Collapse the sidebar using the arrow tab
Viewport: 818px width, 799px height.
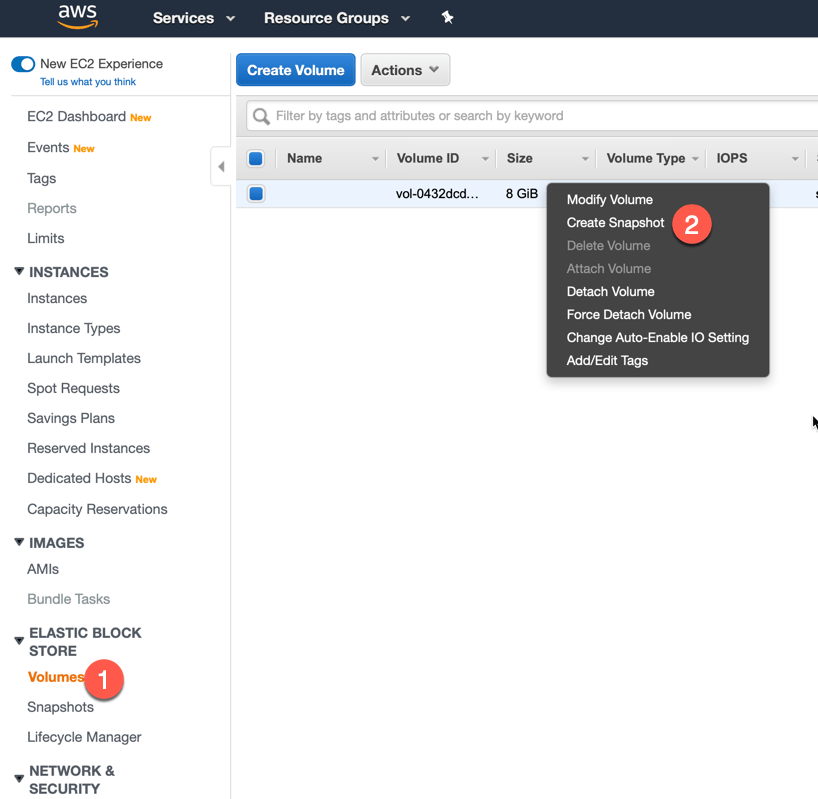click(221, 167)
